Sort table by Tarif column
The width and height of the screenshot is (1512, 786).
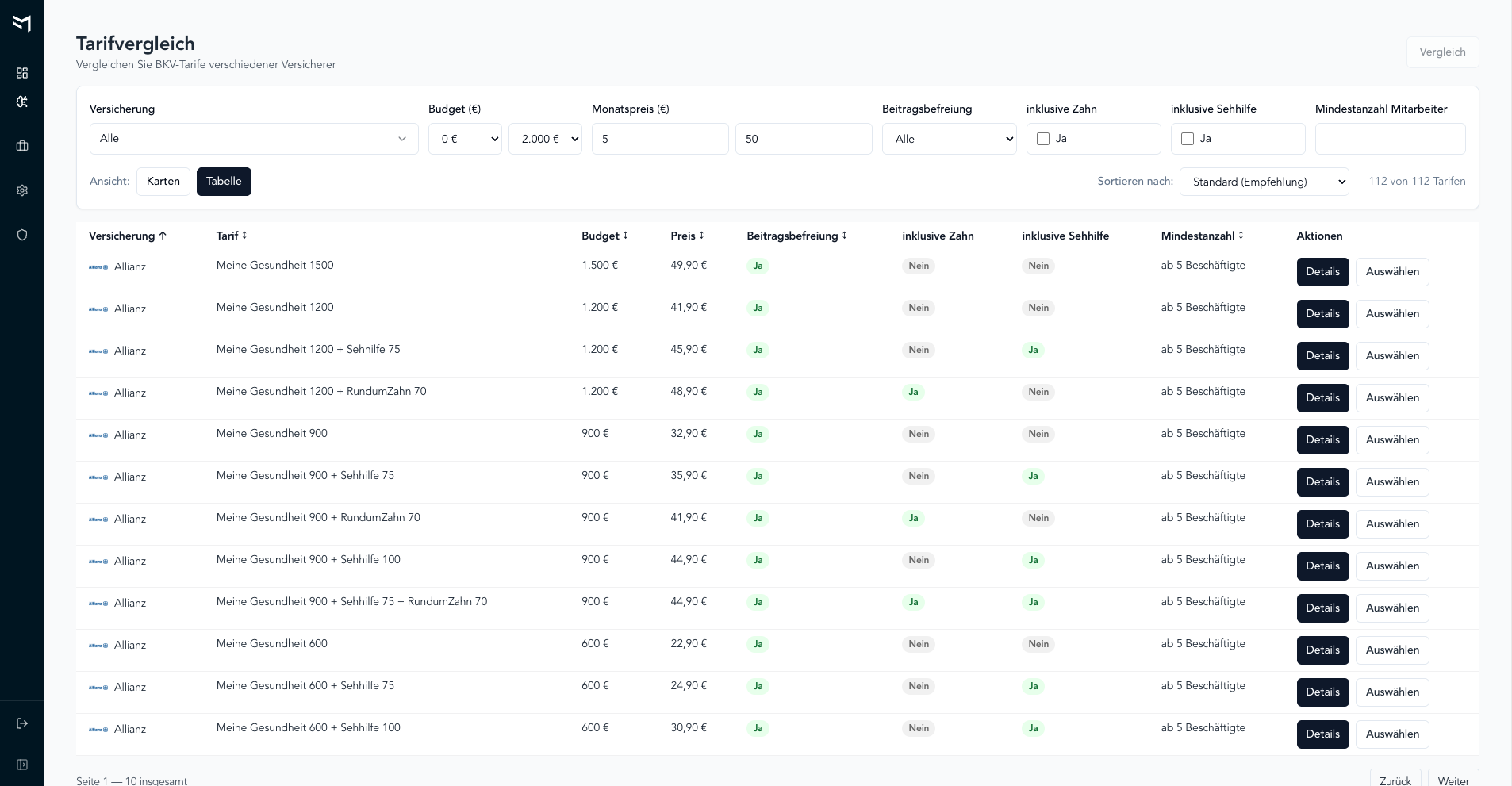point(232,236)
